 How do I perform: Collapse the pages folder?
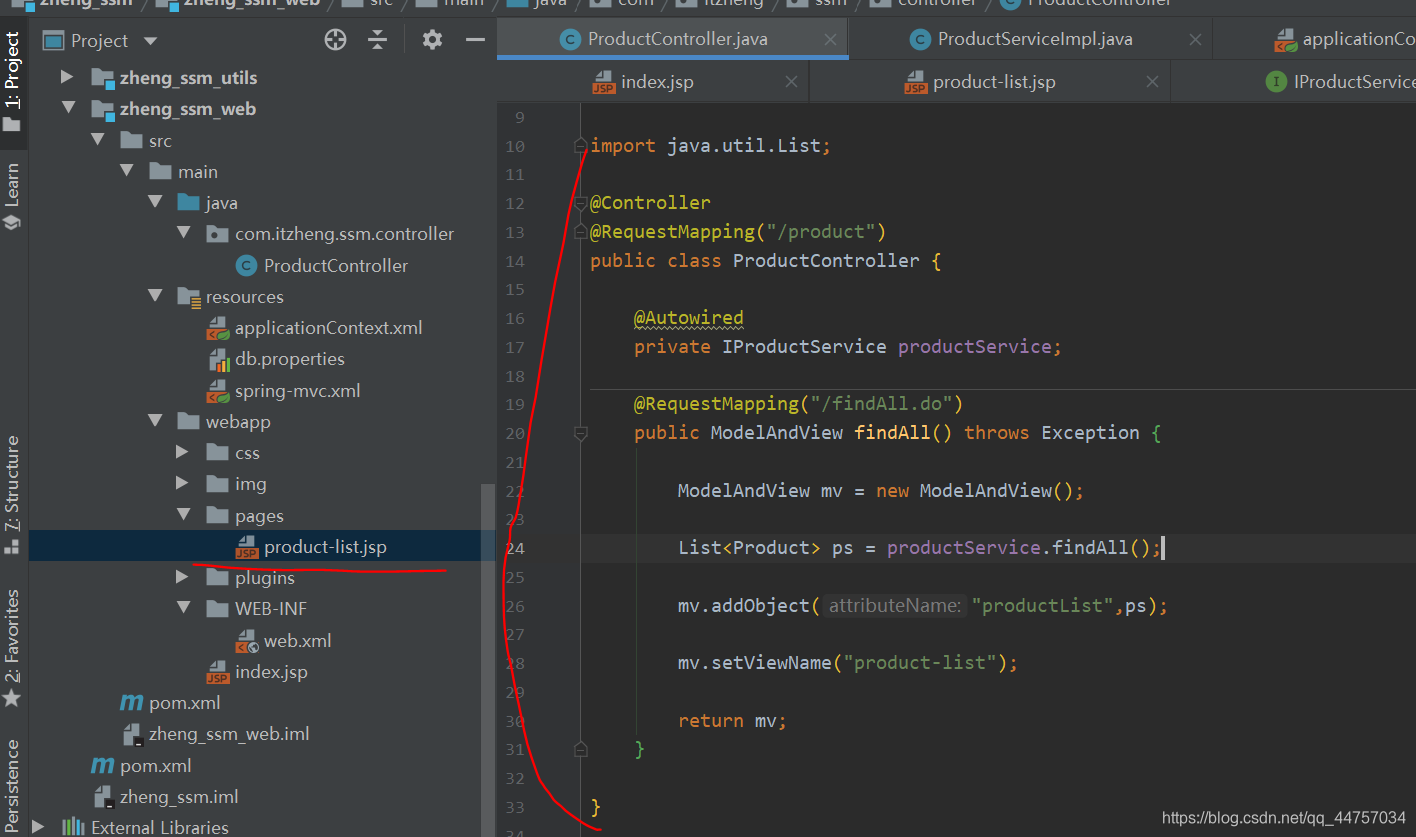(x=184, y=515)
